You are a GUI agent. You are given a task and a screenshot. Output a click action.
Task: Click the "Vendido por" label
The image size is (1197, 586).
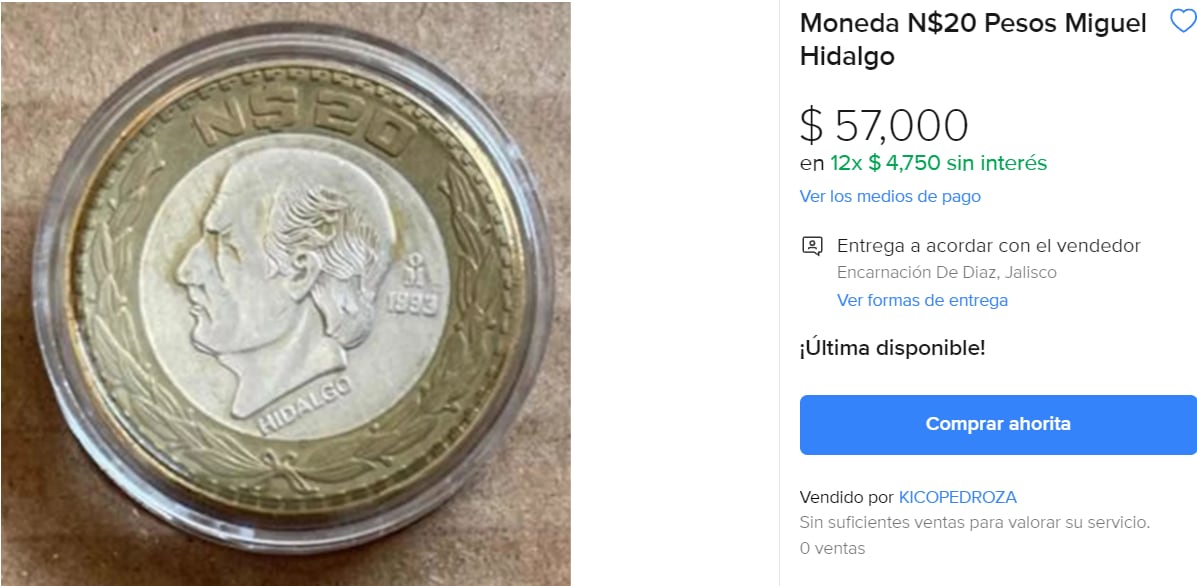tap(846, 497)
